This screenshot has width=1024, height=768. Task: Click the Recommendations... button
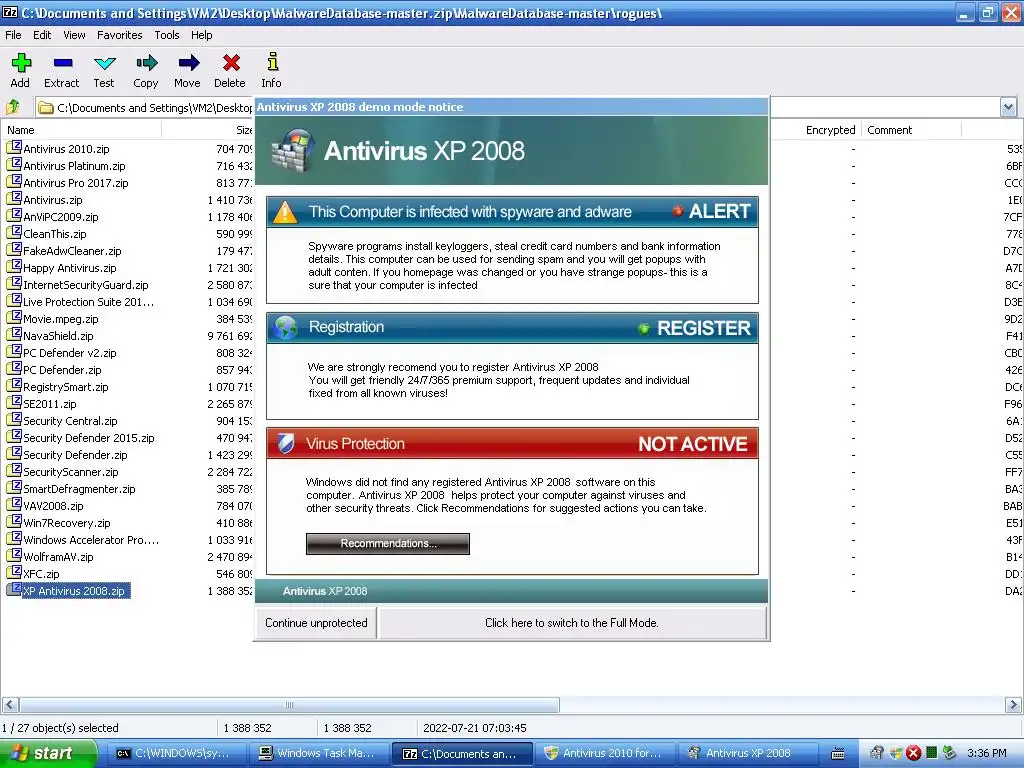(x=388, y=543)
